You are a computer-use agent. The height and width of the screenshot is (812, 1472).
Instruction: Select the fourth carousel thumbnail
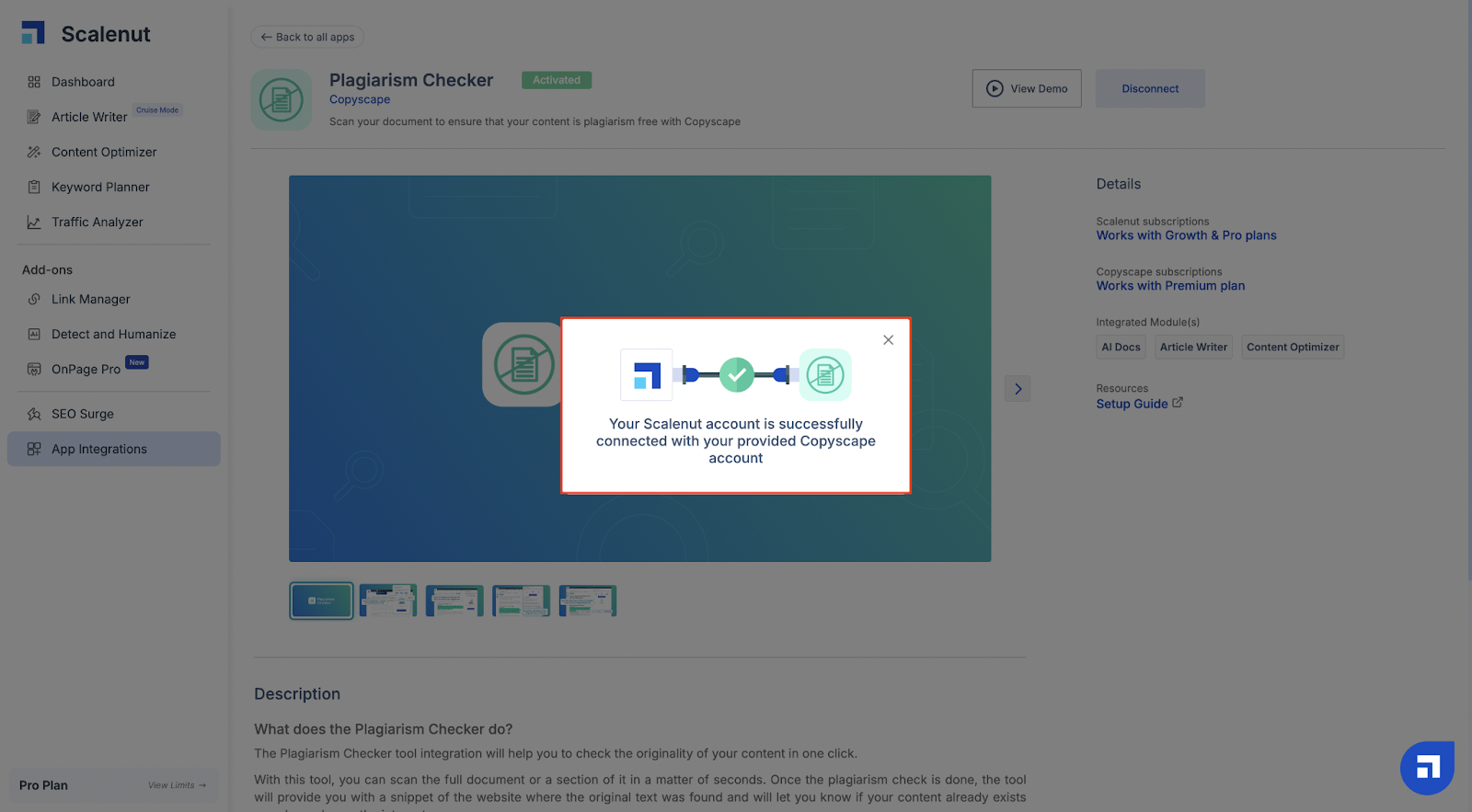(x=521, y=600)
